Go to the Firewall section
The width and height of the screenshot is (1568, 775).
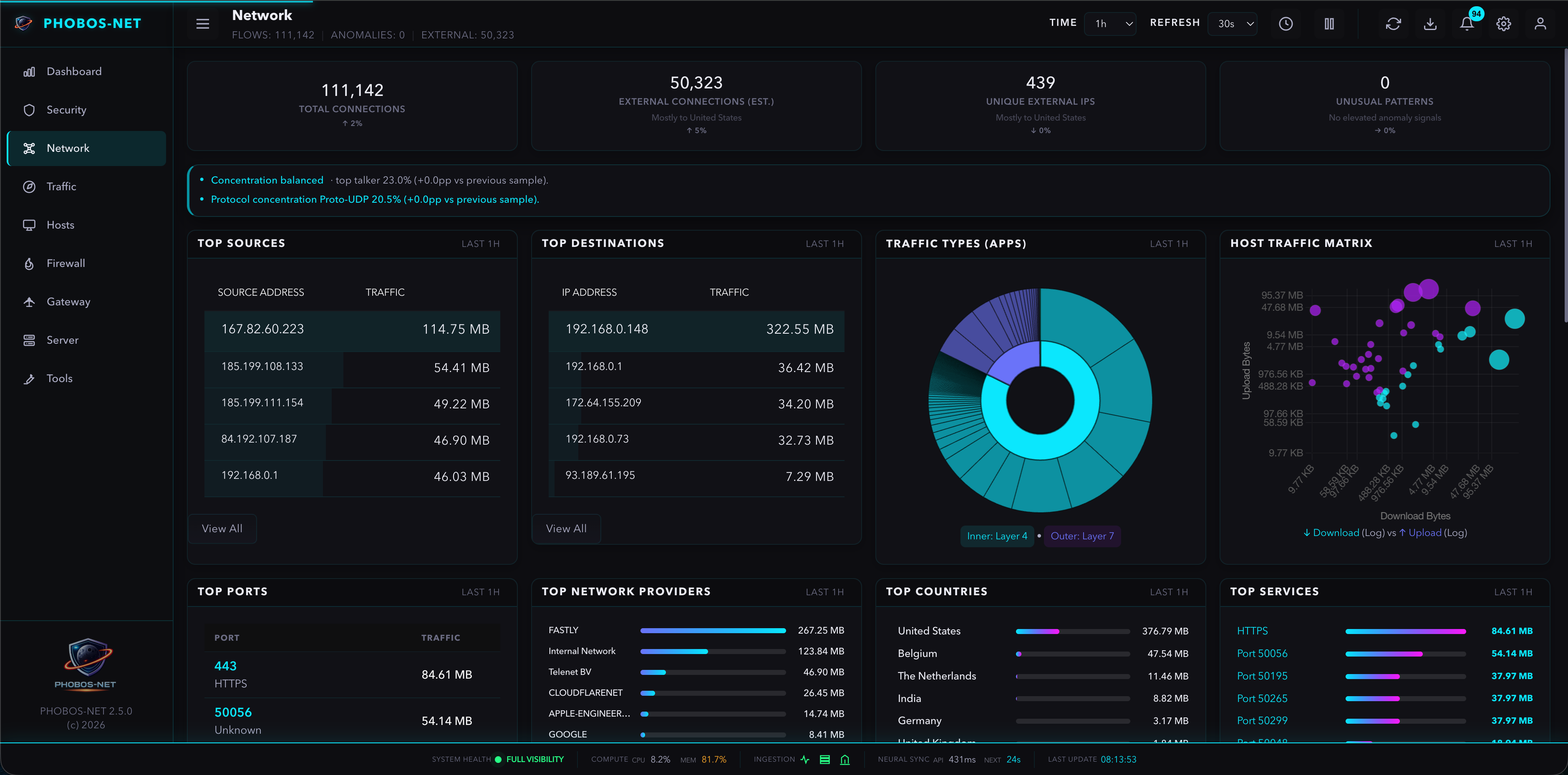pyautogui.click(x=66, y=263)
